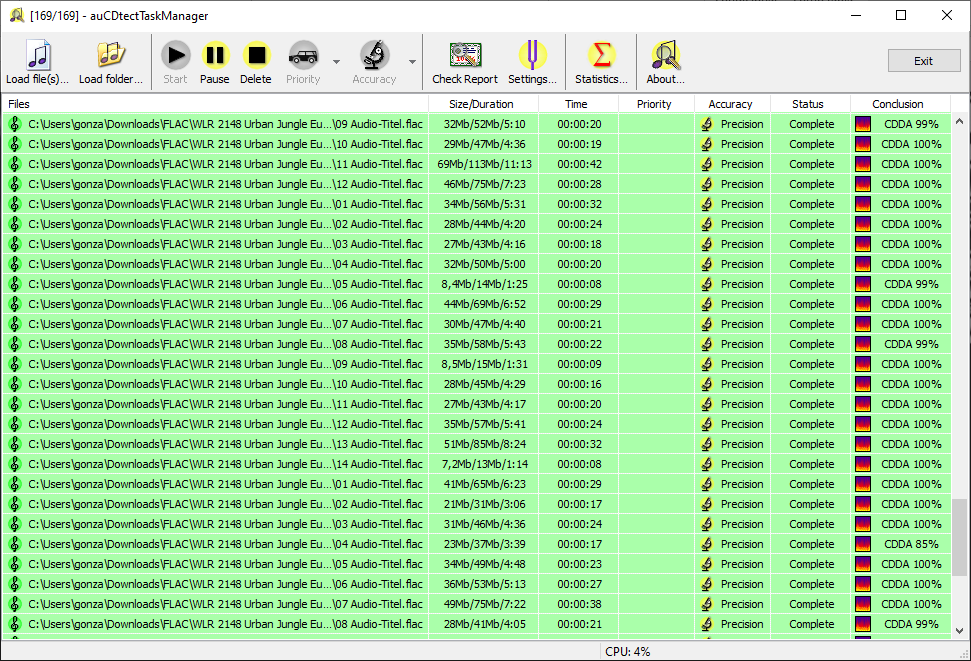
Task: Click the scrollbar down arrow
Action: [959, 631]
